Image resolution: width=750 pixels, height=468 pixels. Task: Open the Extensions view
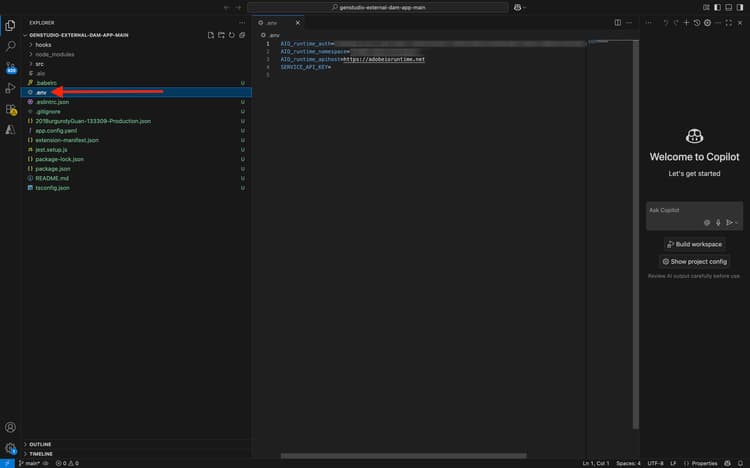click(x=10, y=109)
